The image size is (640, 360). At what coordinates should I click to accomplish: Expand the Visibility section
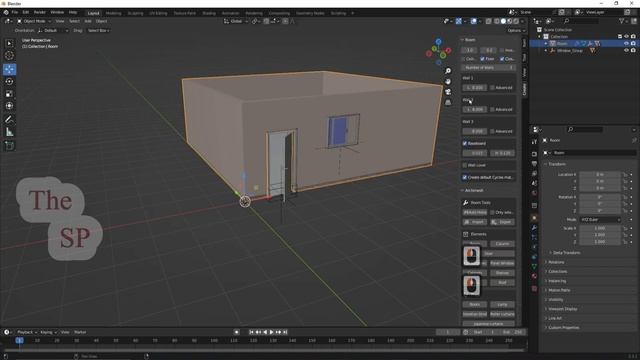(555, 300)
